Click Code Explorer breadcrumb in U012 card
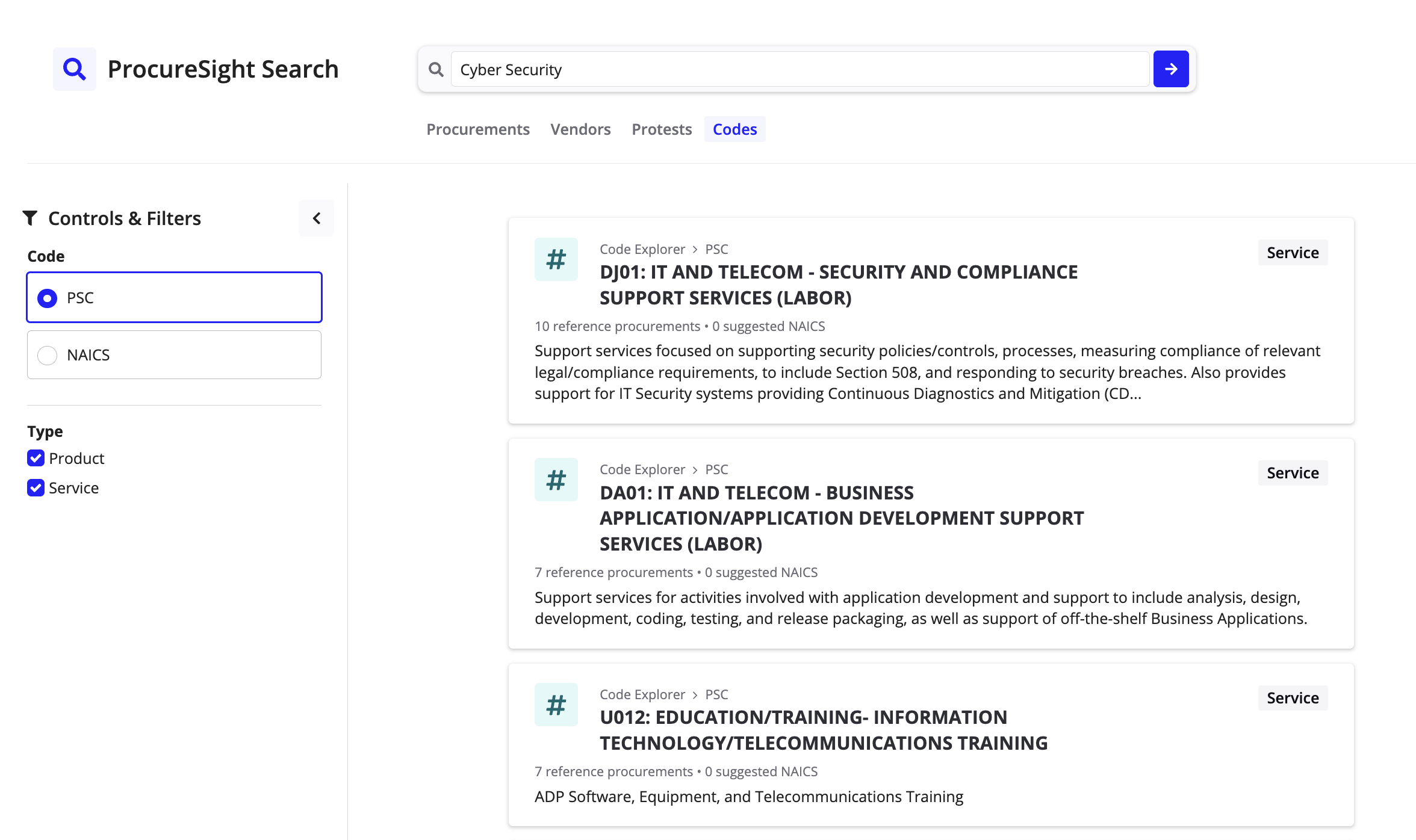This screenshot has height=840, width=1416. [642, 694]
